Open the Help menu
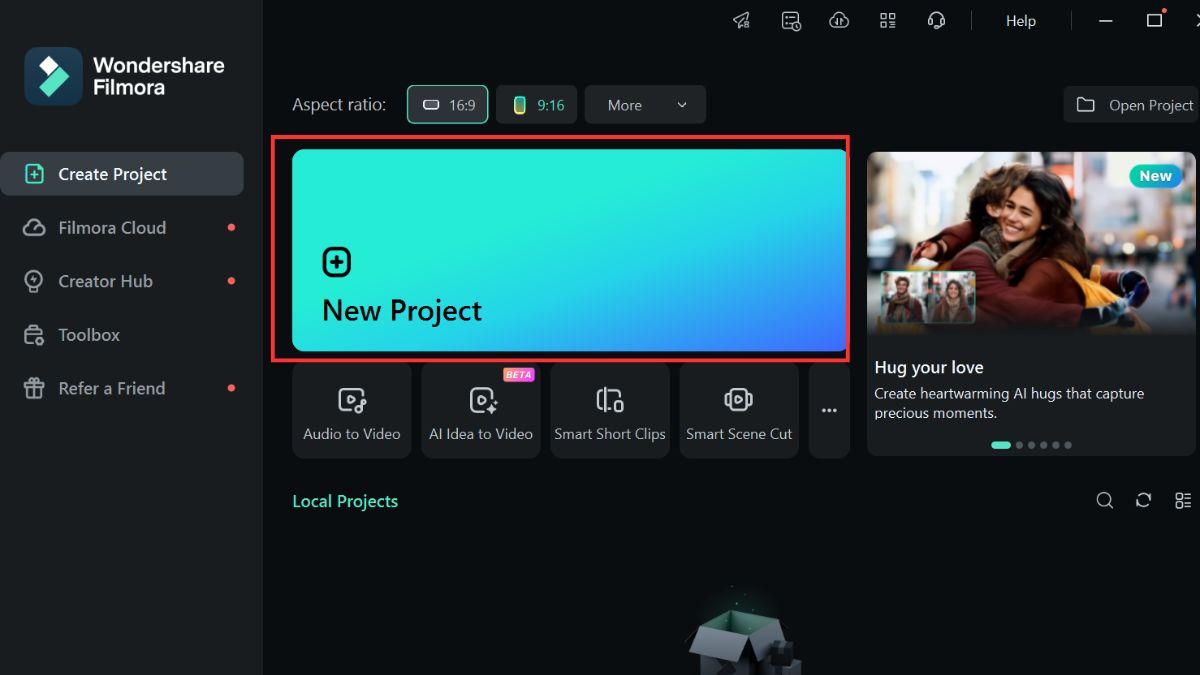 1021,21
